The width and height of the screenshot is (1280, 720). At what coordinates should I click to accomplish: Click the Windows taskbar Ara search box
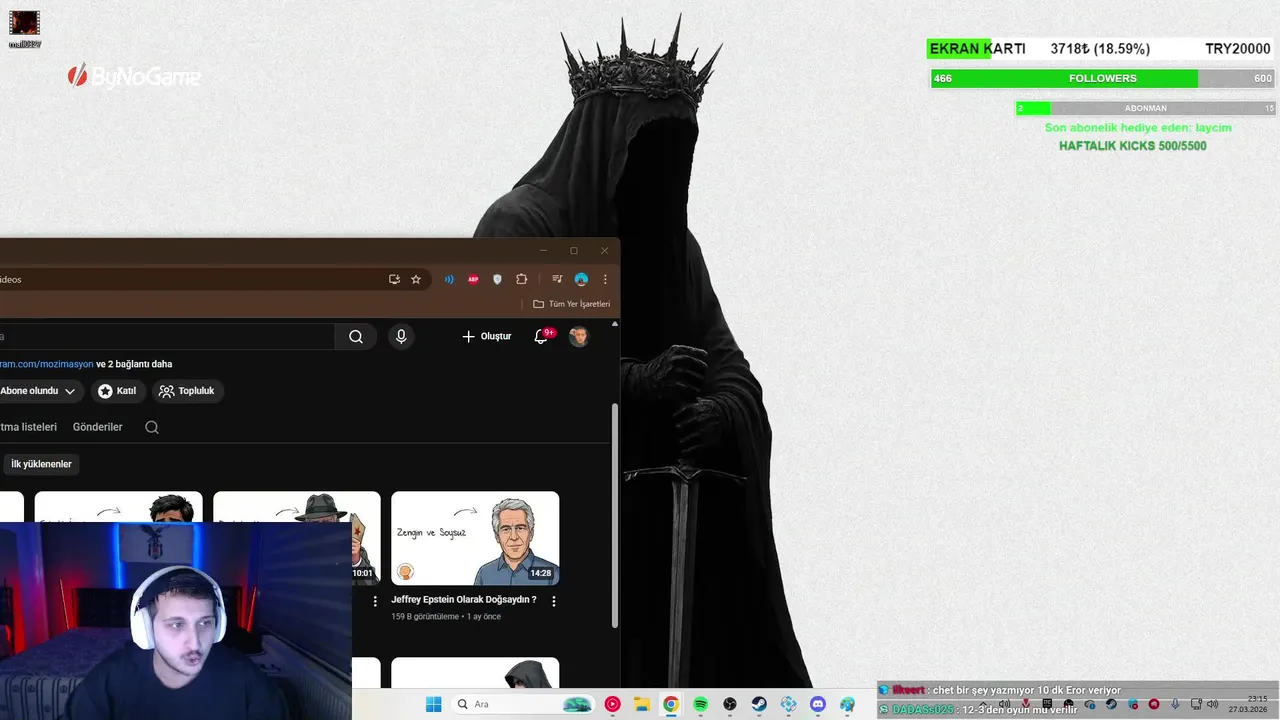pyautogui.click(x=524, y=704)
